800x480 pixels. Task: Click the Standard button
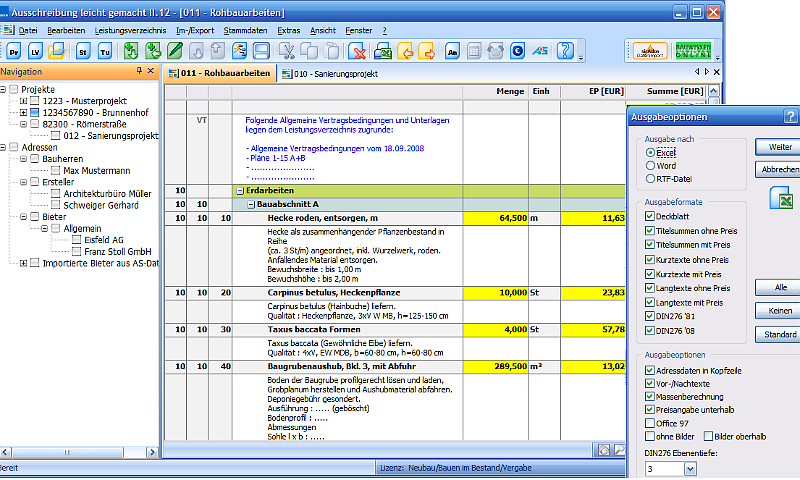[777, 335]
